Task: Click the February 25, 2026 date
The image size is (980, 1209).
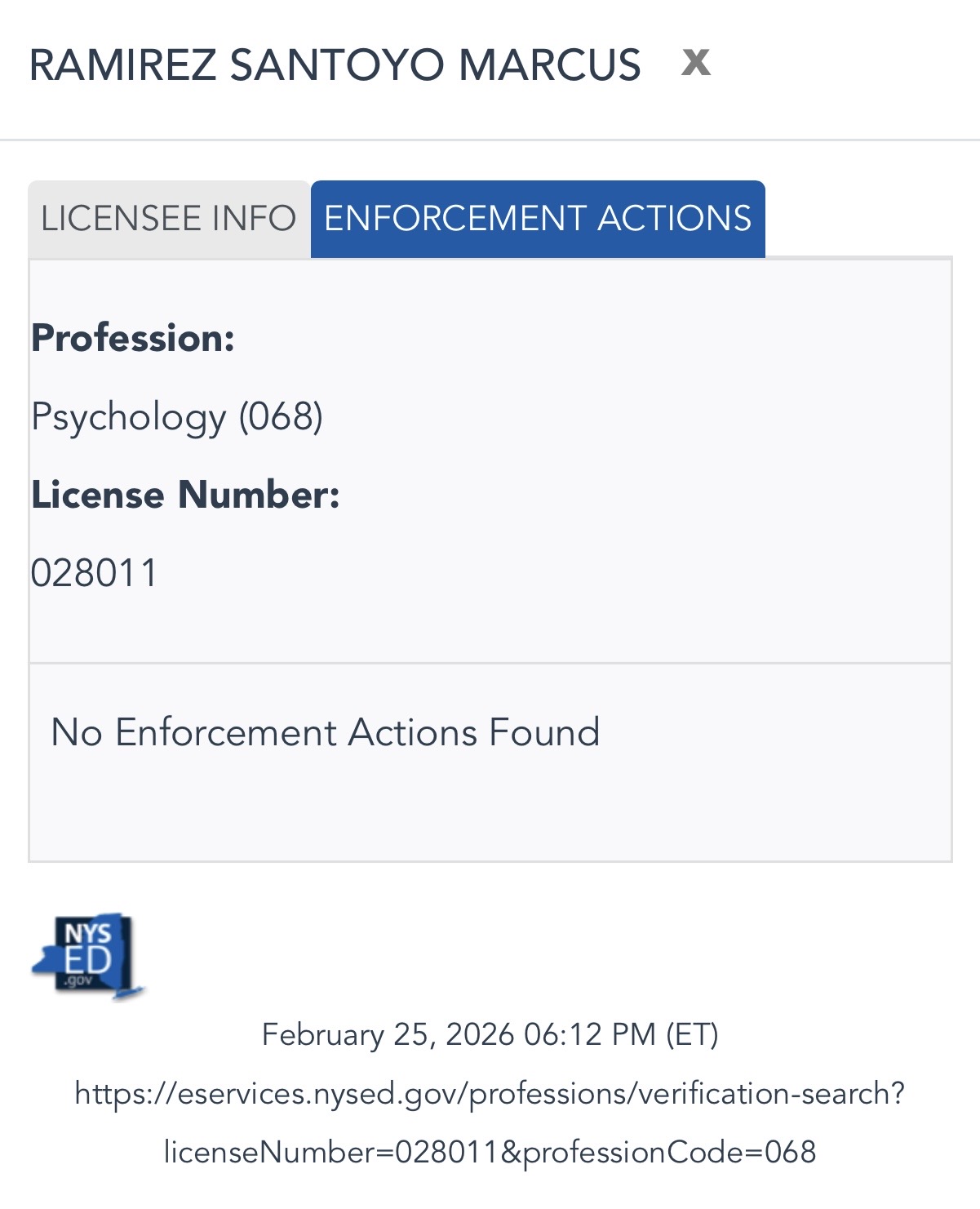Action: pyautogui.click(x=388, y=1034)
